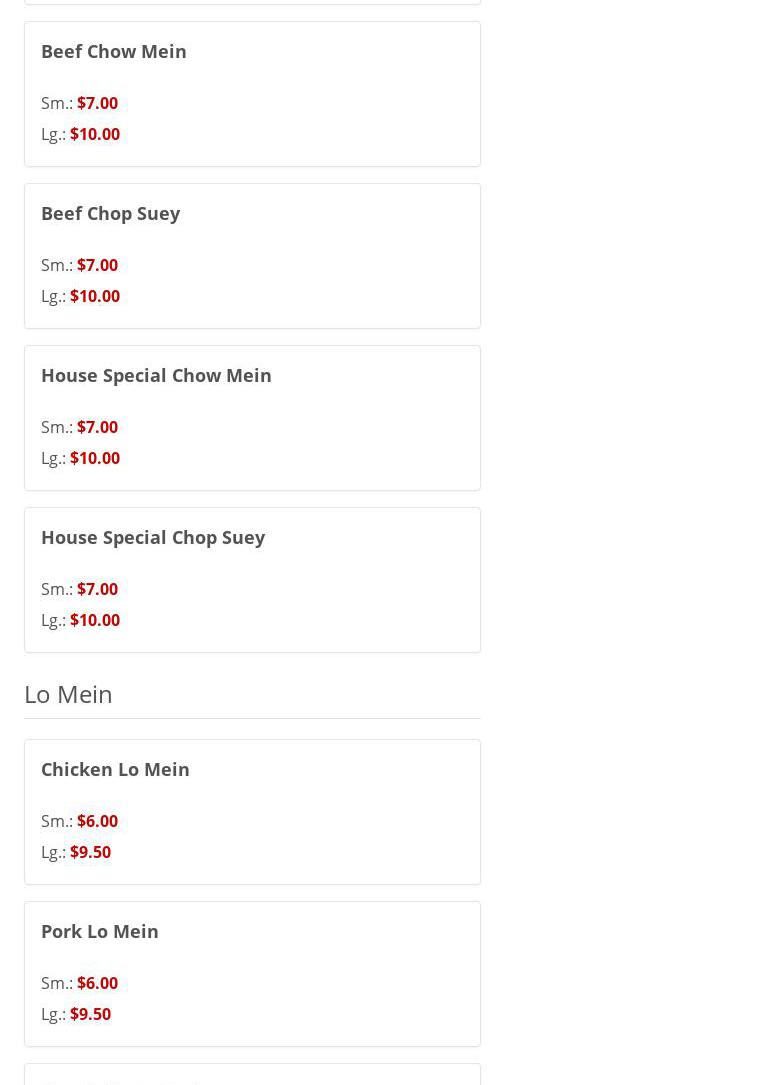Open House Special Chow Mein item

(156, 375)
